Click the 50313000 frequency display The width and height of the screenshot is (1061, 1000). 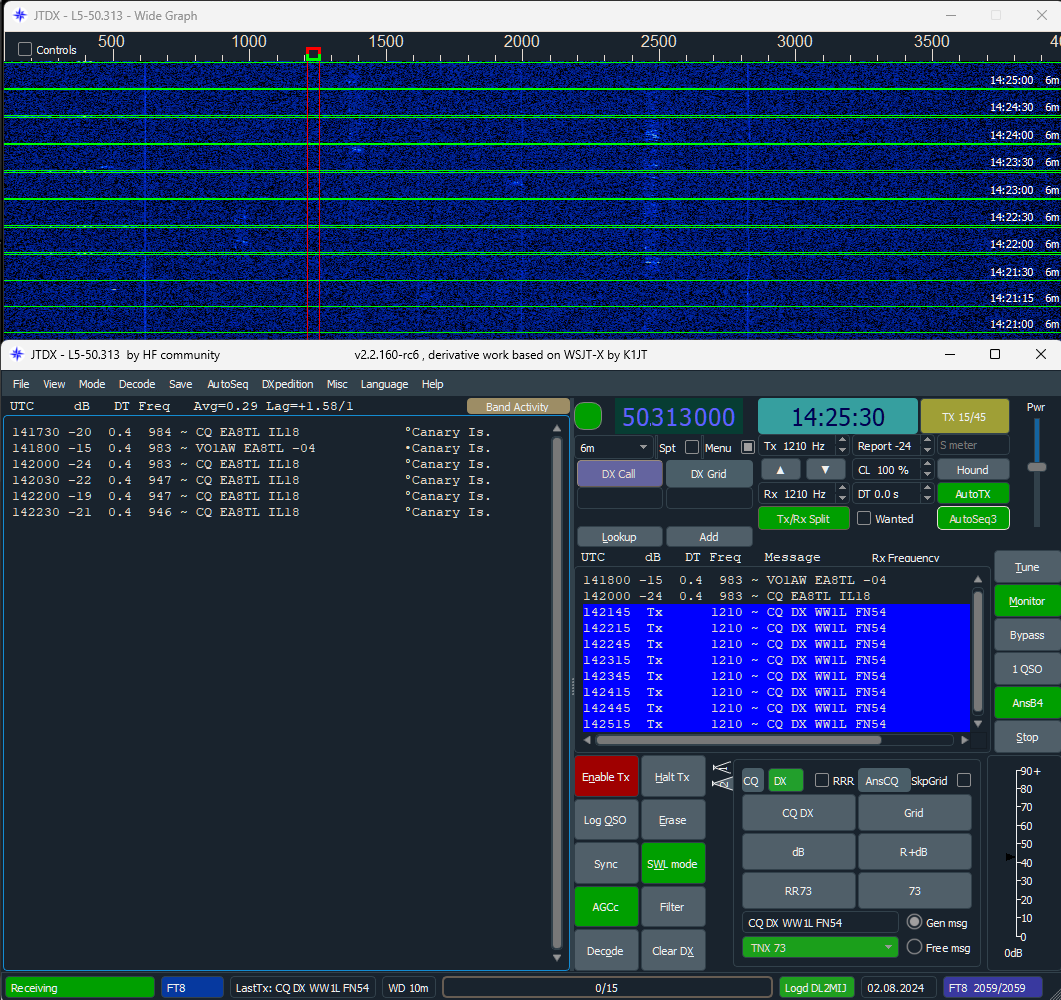678,417
